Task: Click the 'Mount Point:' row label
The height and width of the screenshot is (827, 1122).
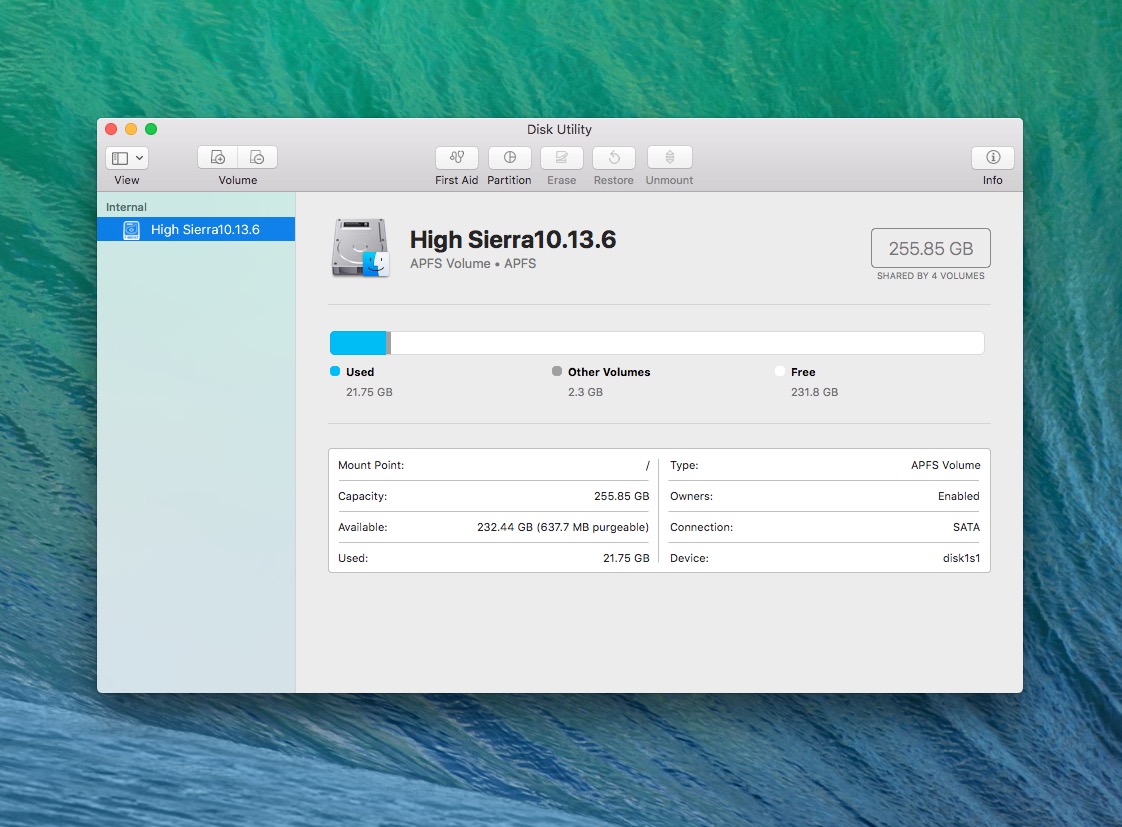Action: [371, 465]
